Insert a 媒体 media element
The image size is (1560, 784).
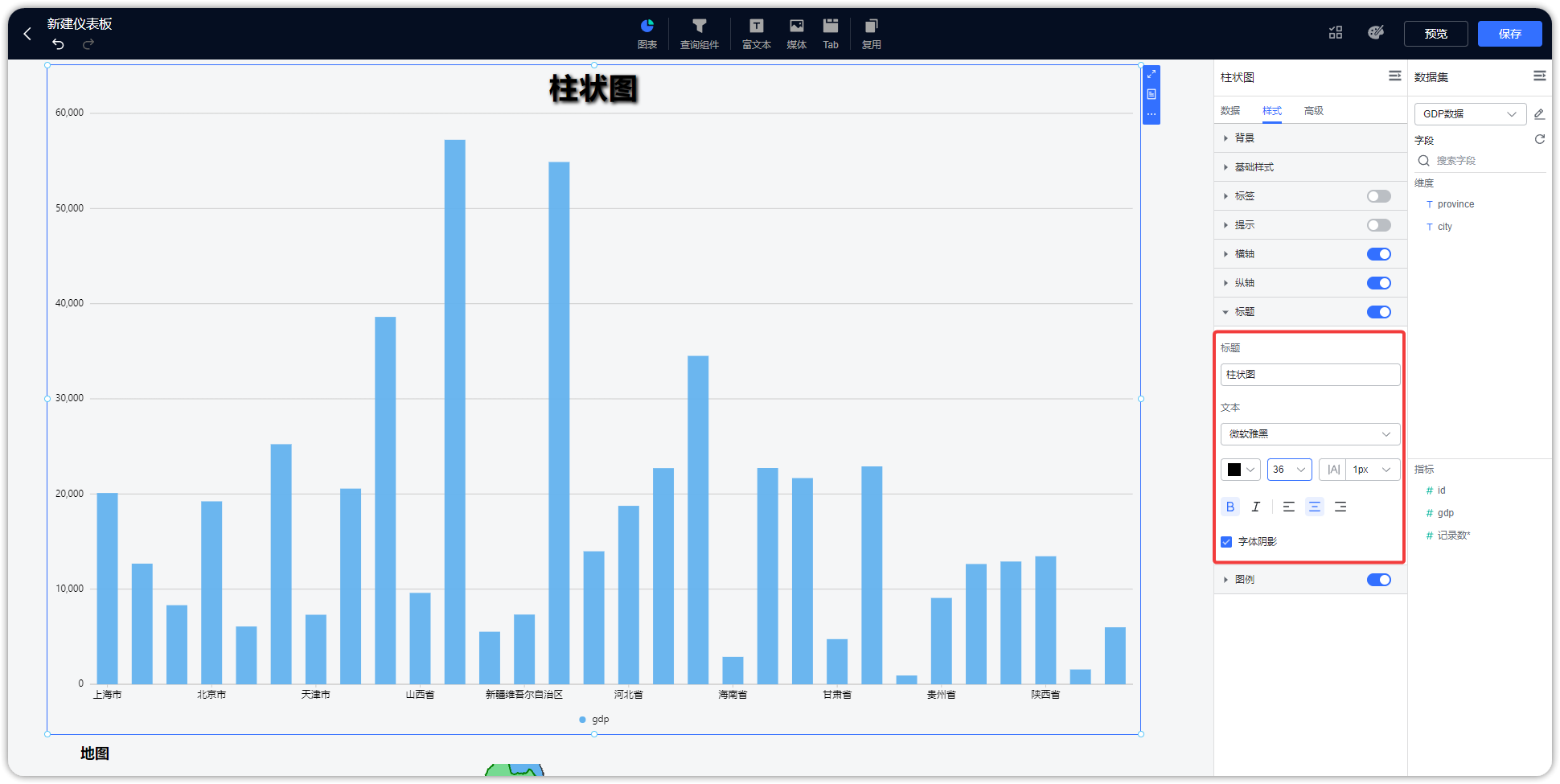[x=797, y=34]
